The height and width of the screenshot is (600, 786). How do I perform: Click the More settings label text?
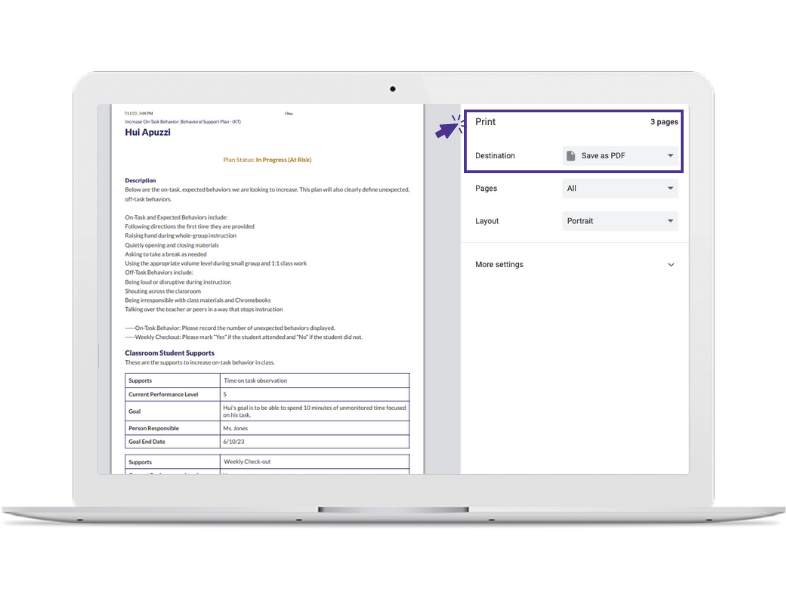(x=499, y=265)
